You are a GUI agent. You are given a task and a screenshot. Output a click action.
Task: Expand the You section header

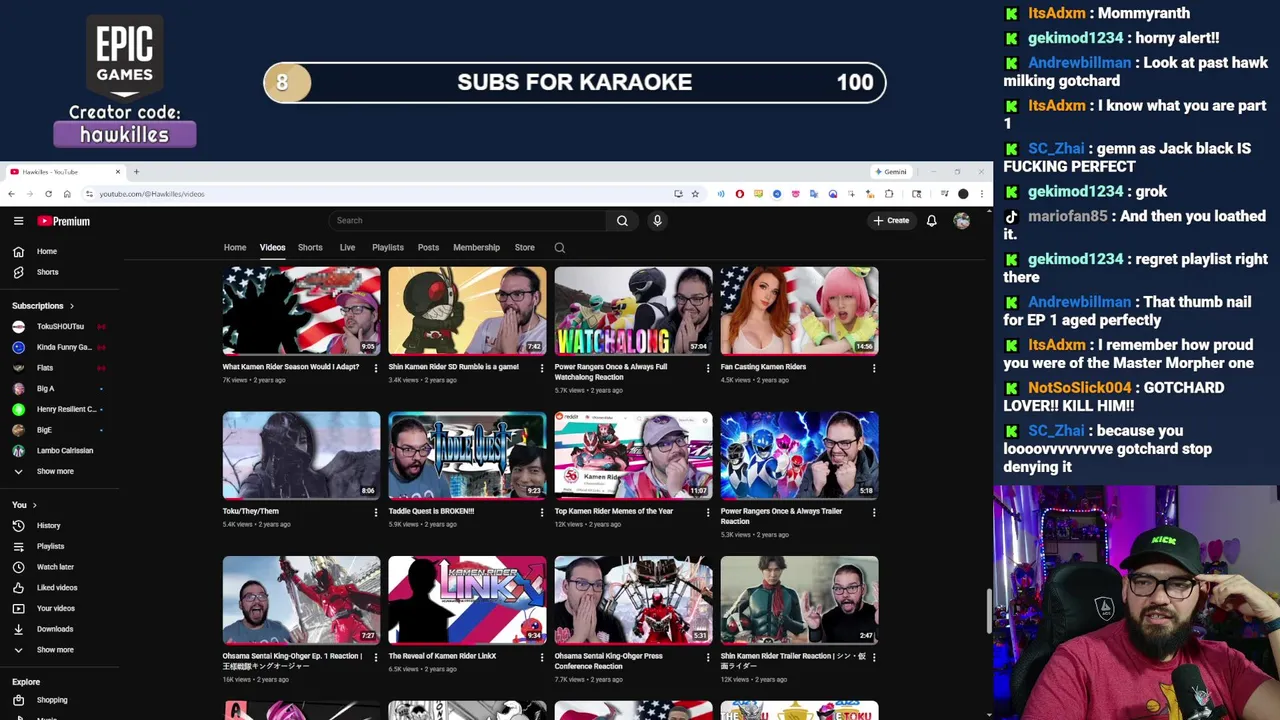pyautogui.click(x=24, y=505)
